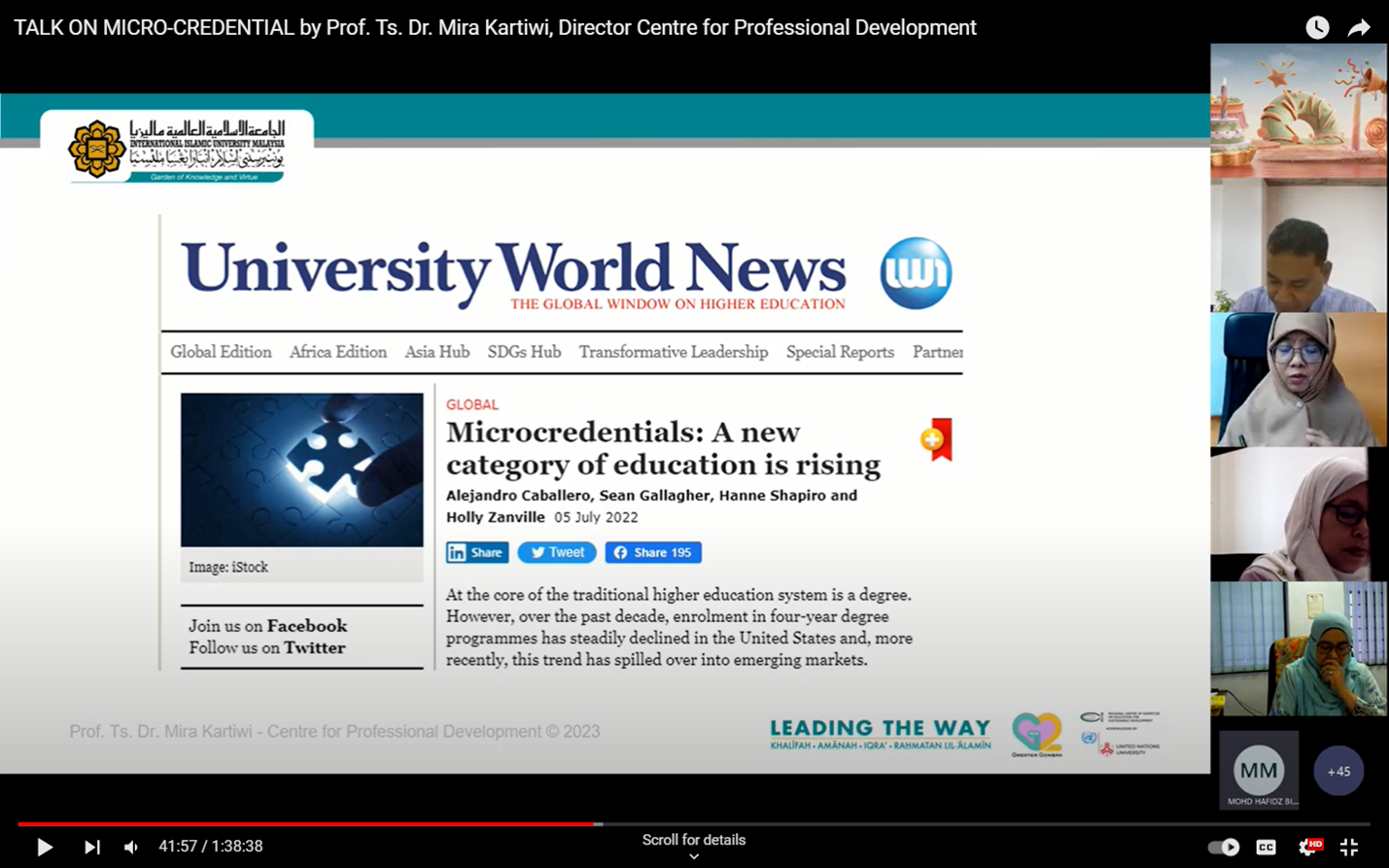Click the UWN round blue logo
The image size is (1389, 868).
tap(916, 273)
